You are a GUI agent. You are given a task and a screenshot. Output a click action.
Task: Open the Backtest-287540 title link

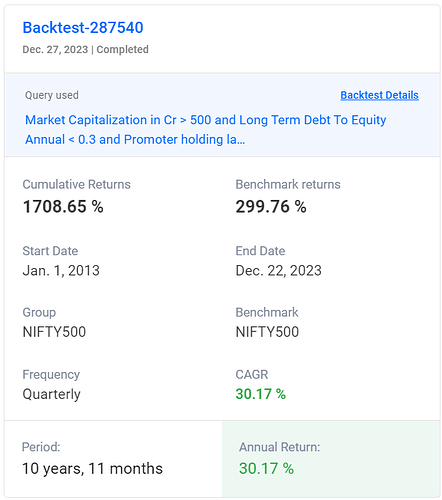[x=83, y=28]
